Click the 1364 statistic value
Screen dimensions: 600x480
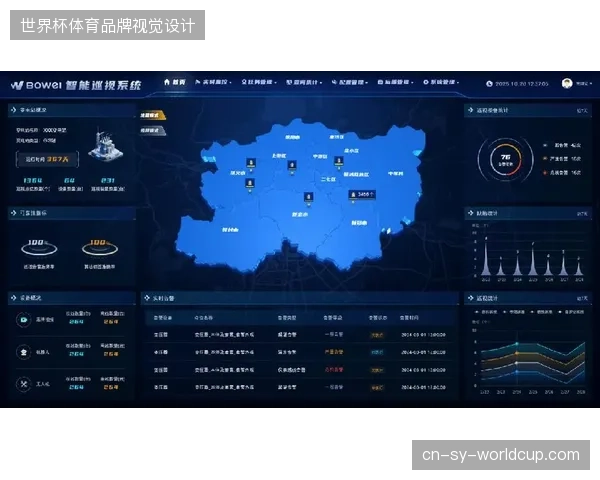(33, 180)
